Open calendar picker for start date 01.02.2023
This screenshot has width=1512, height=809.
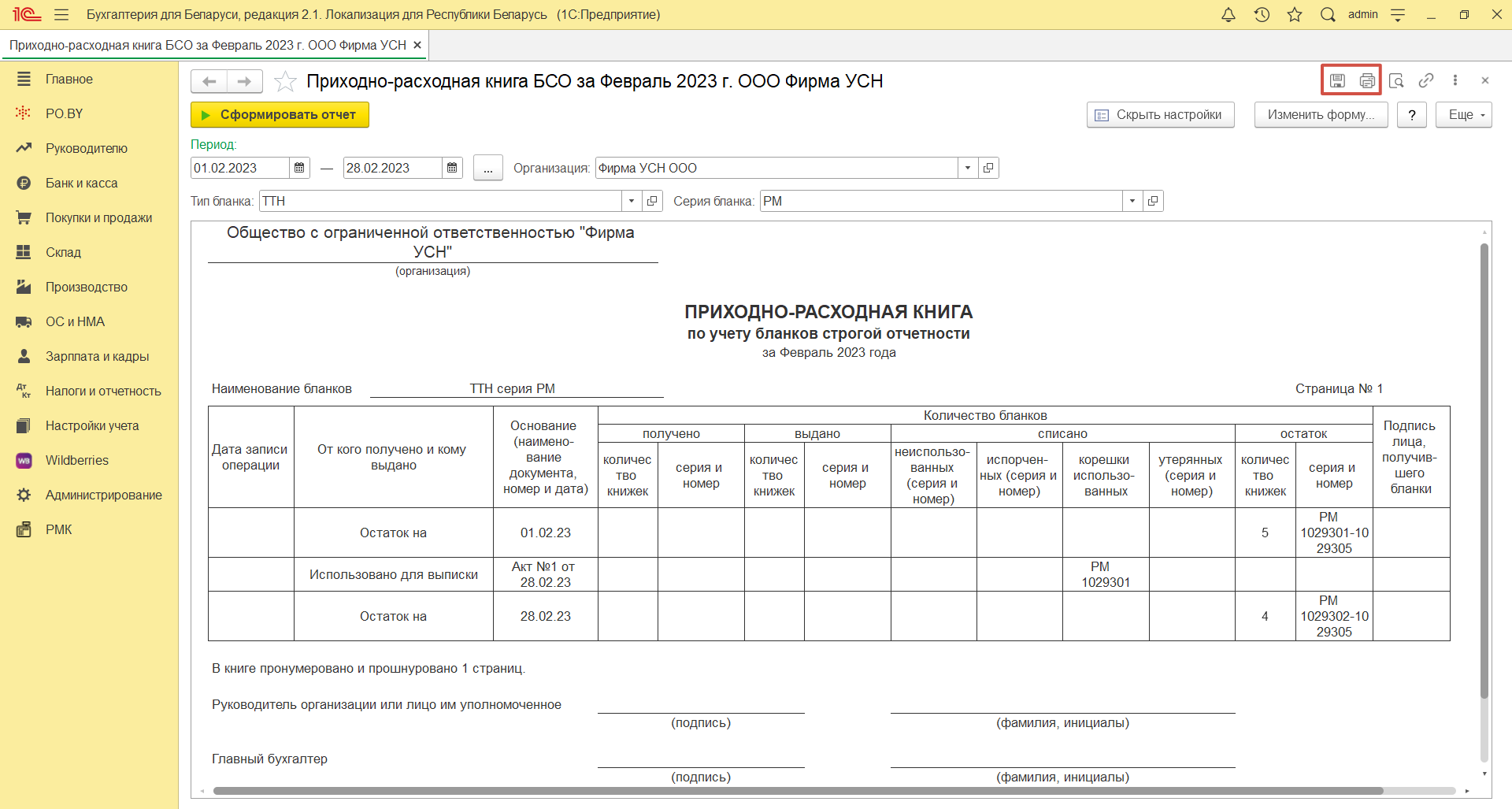click(299, 168)
